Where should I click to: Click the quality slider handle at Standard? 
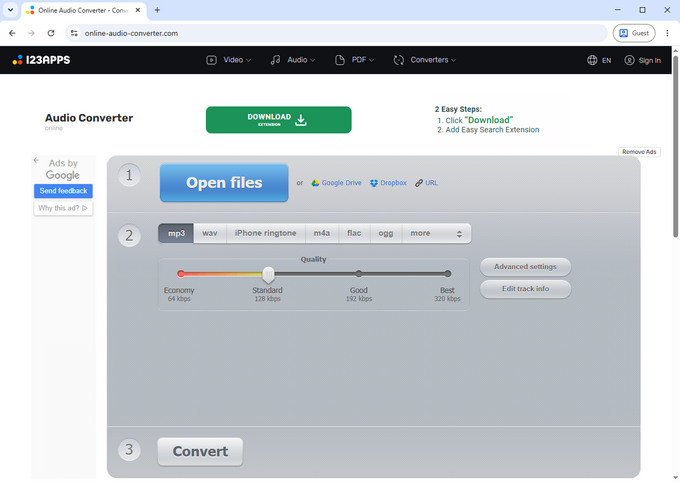tap(268, 274)
